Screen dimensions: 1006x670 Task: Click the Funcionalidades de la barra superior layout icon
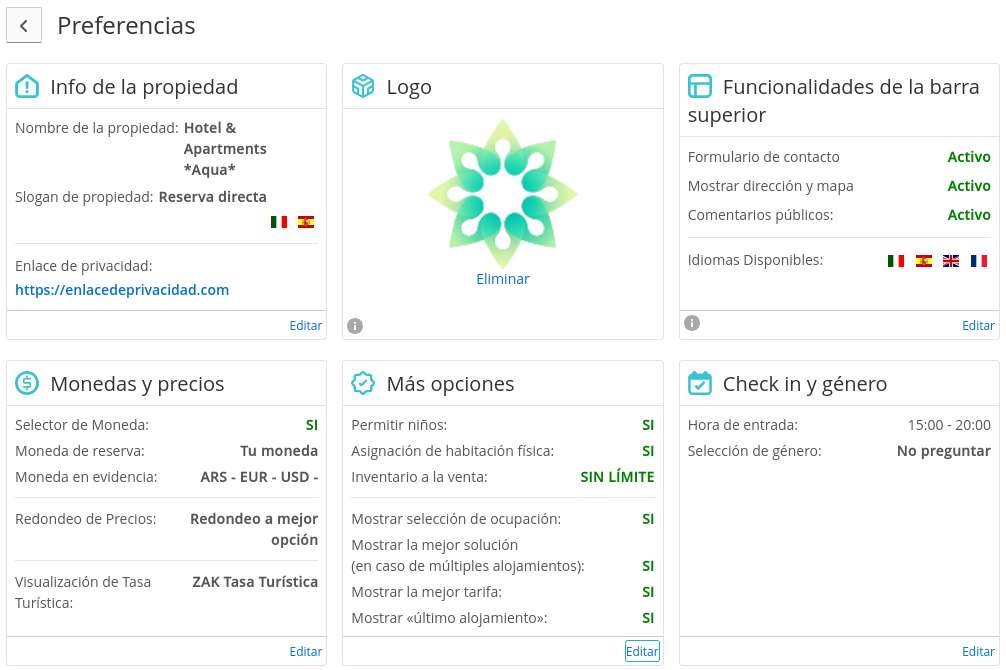pos(700,87)
